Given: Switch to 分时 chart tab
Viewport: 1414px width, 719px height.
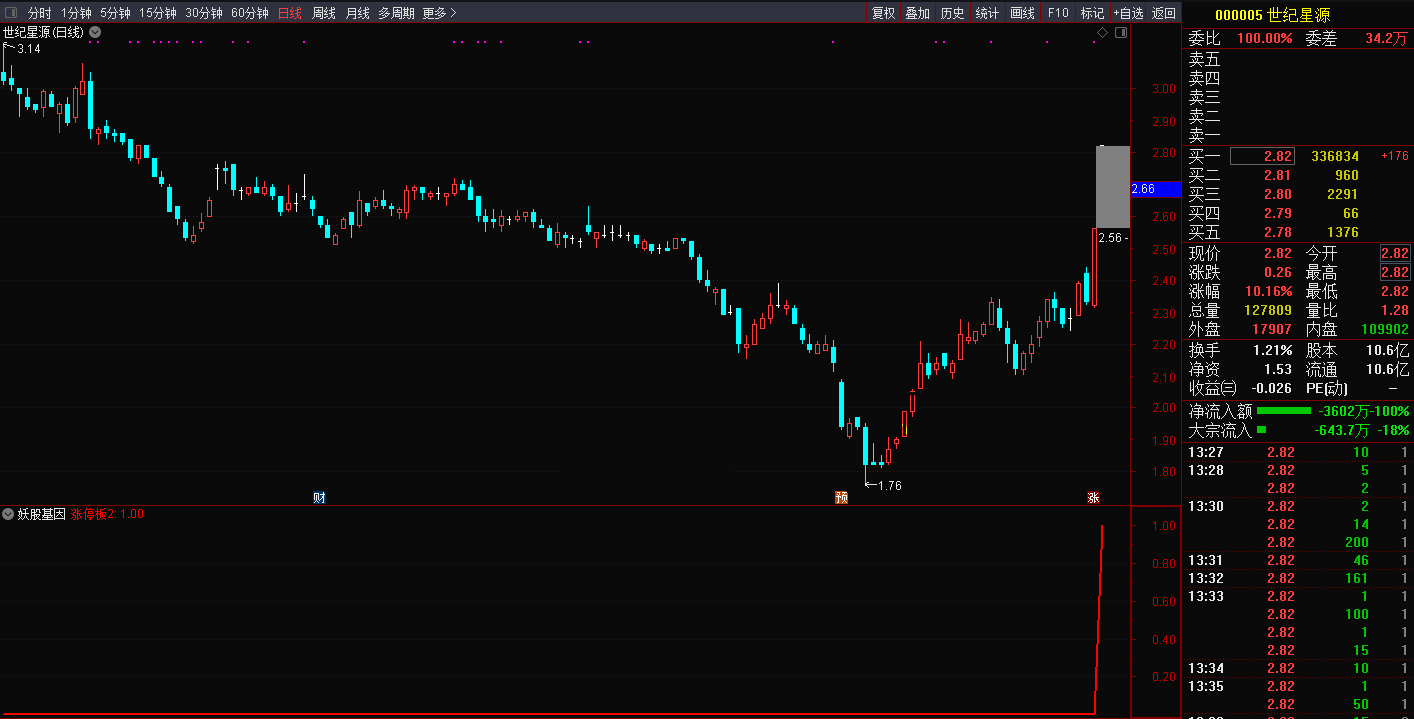Looking at the screenshot, I should pyautogui.click(x=40, y=13).
